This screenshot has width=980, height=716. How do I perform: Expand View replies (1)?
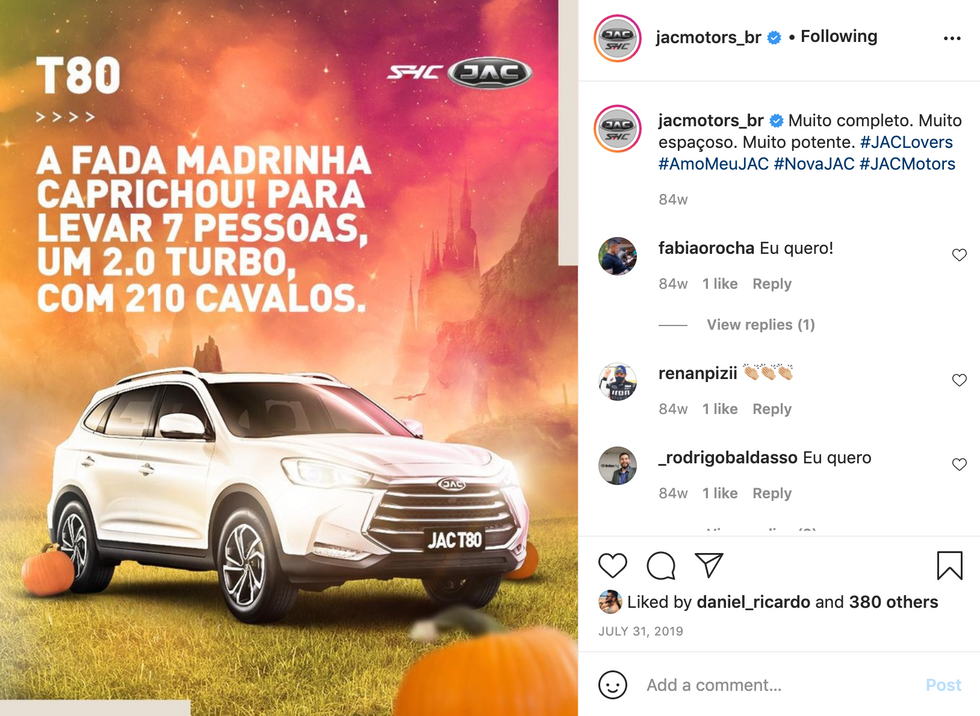(x=761, y=325)
